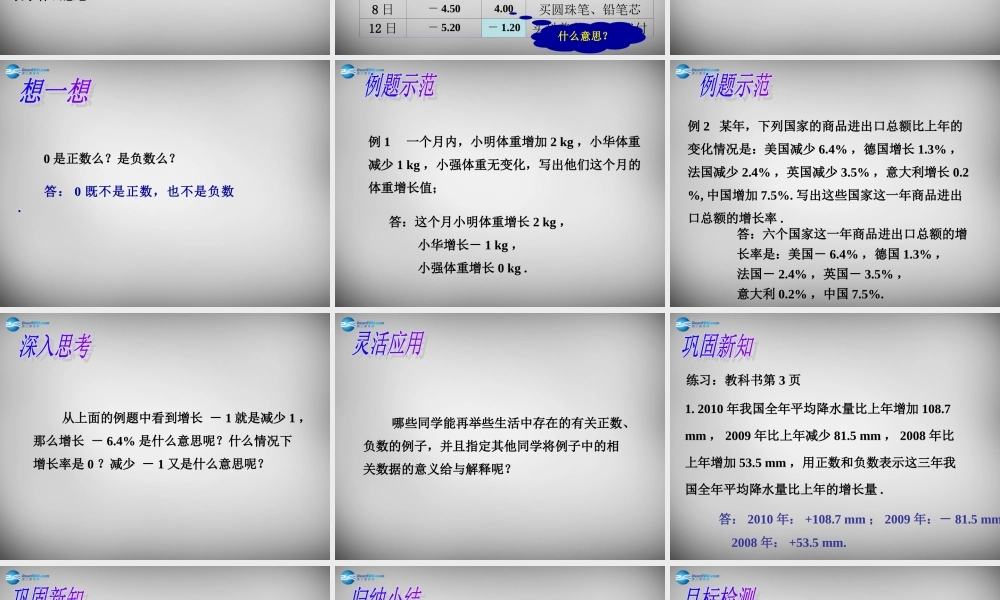Open the 归纳小结 slide thumbnail

point(499,583)
